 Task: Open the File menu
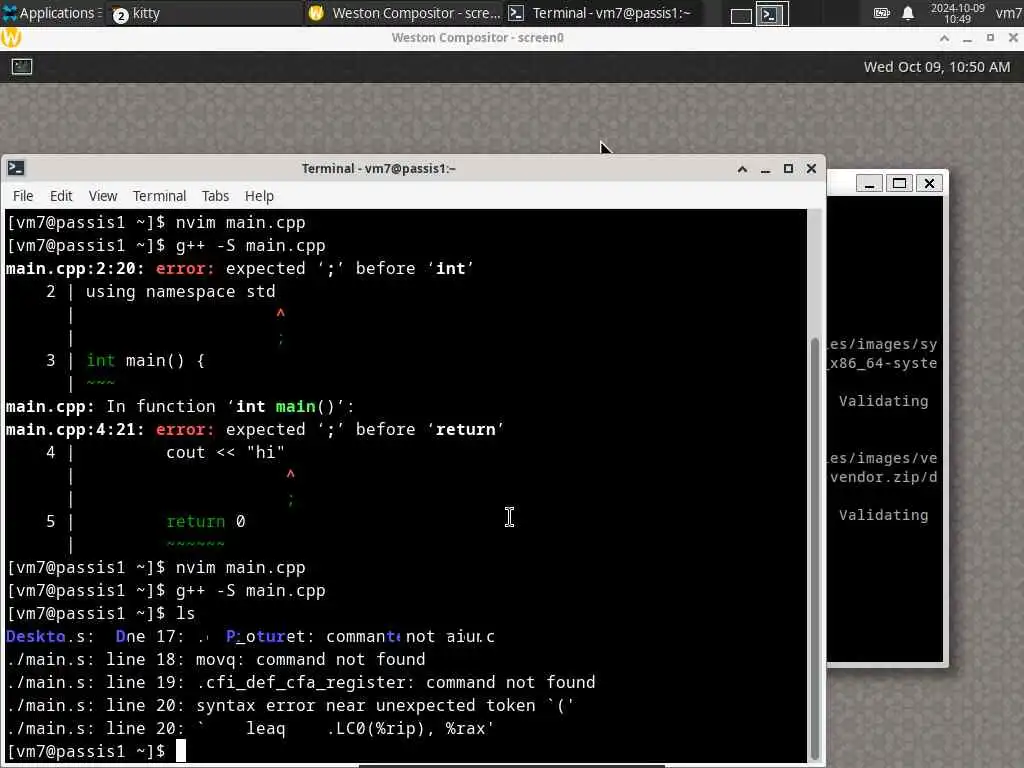23,196
